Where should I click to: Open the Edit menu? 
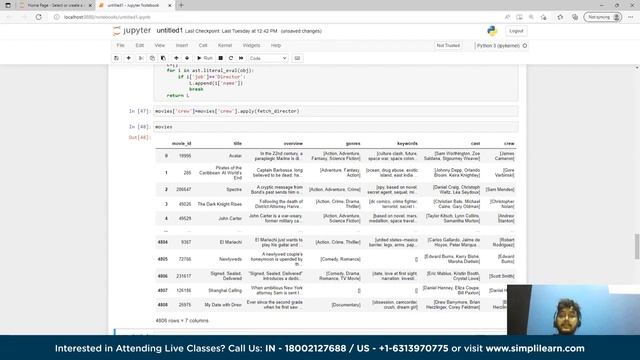(140, 45)
